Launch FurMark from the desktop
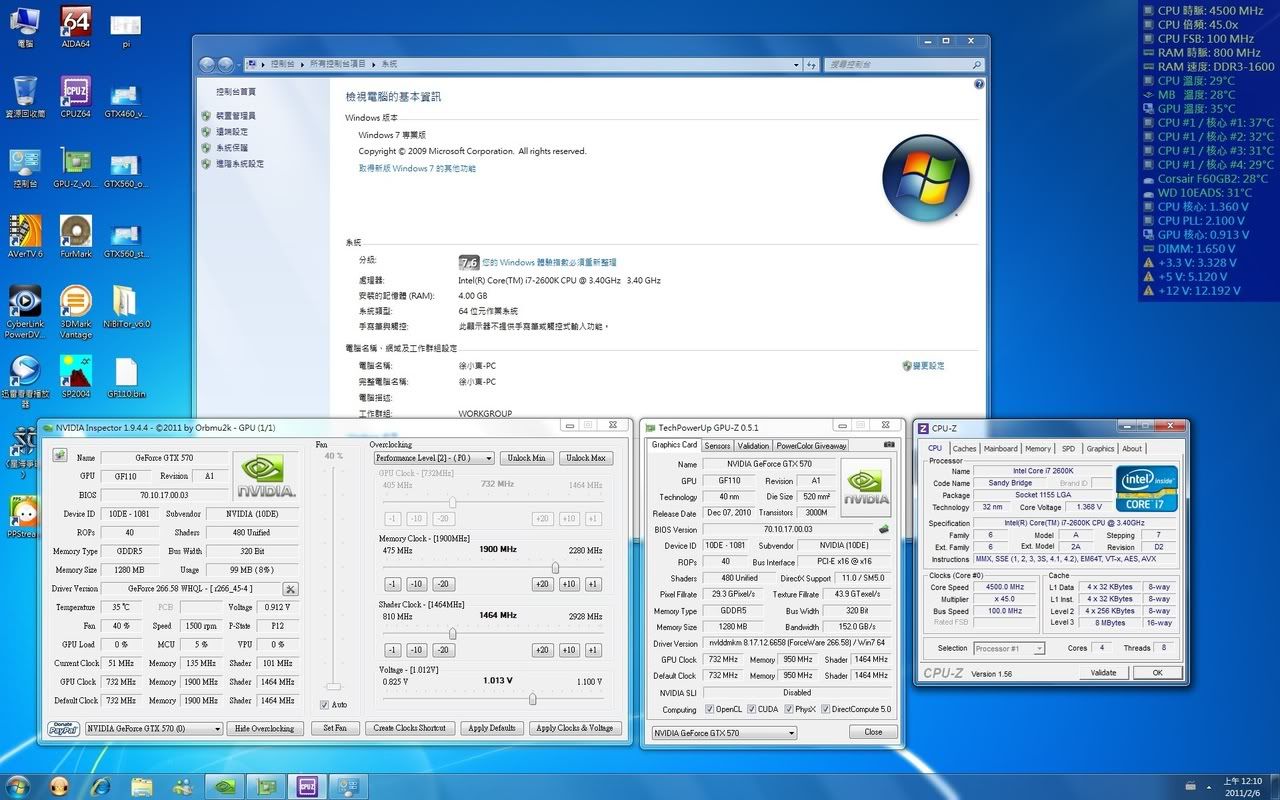Screen dimensions: 1280x800 click(76, 232)
